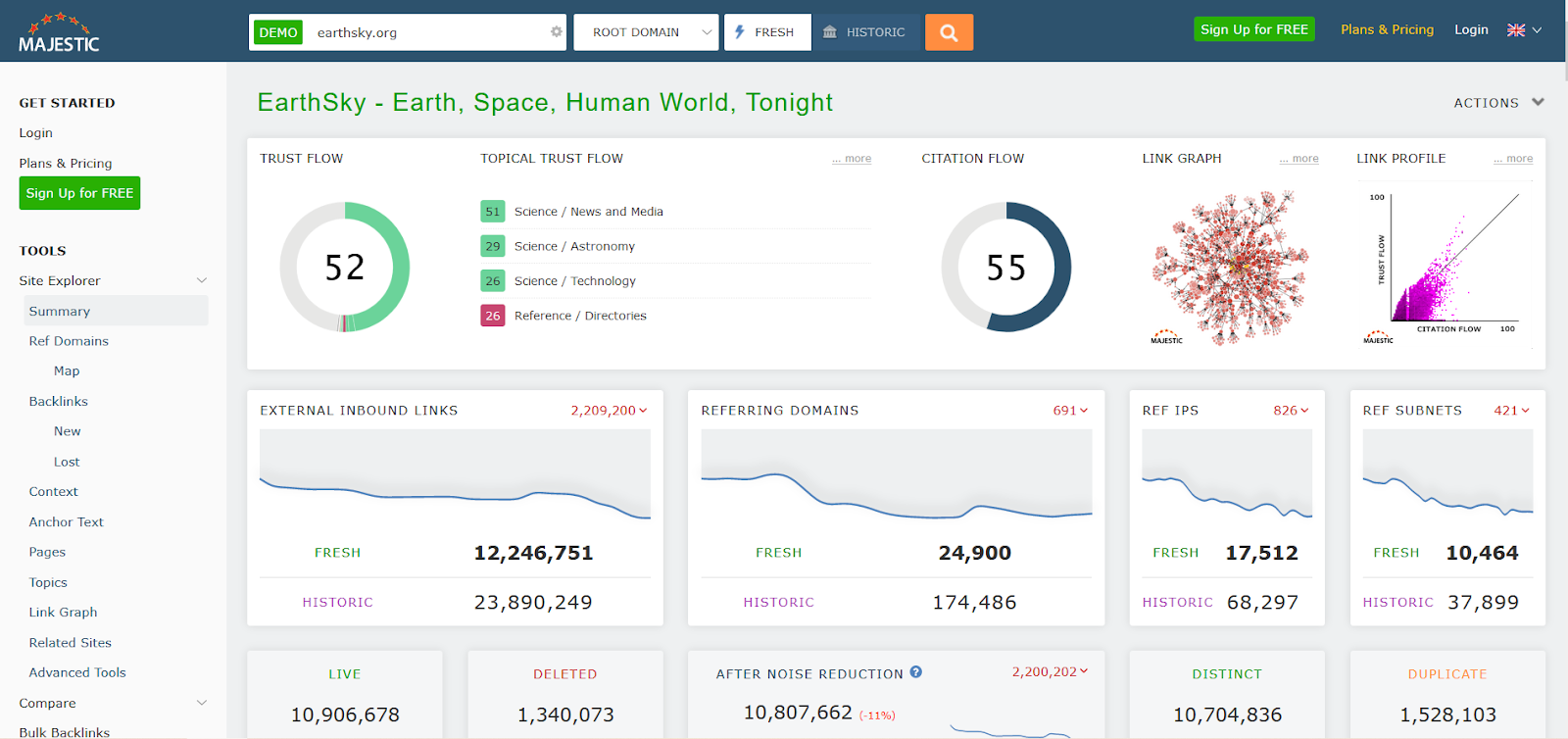The image size is (1568, 739).
Task: Click the Deleted 1,340,073 card
Action: click(x=565, y=695)
